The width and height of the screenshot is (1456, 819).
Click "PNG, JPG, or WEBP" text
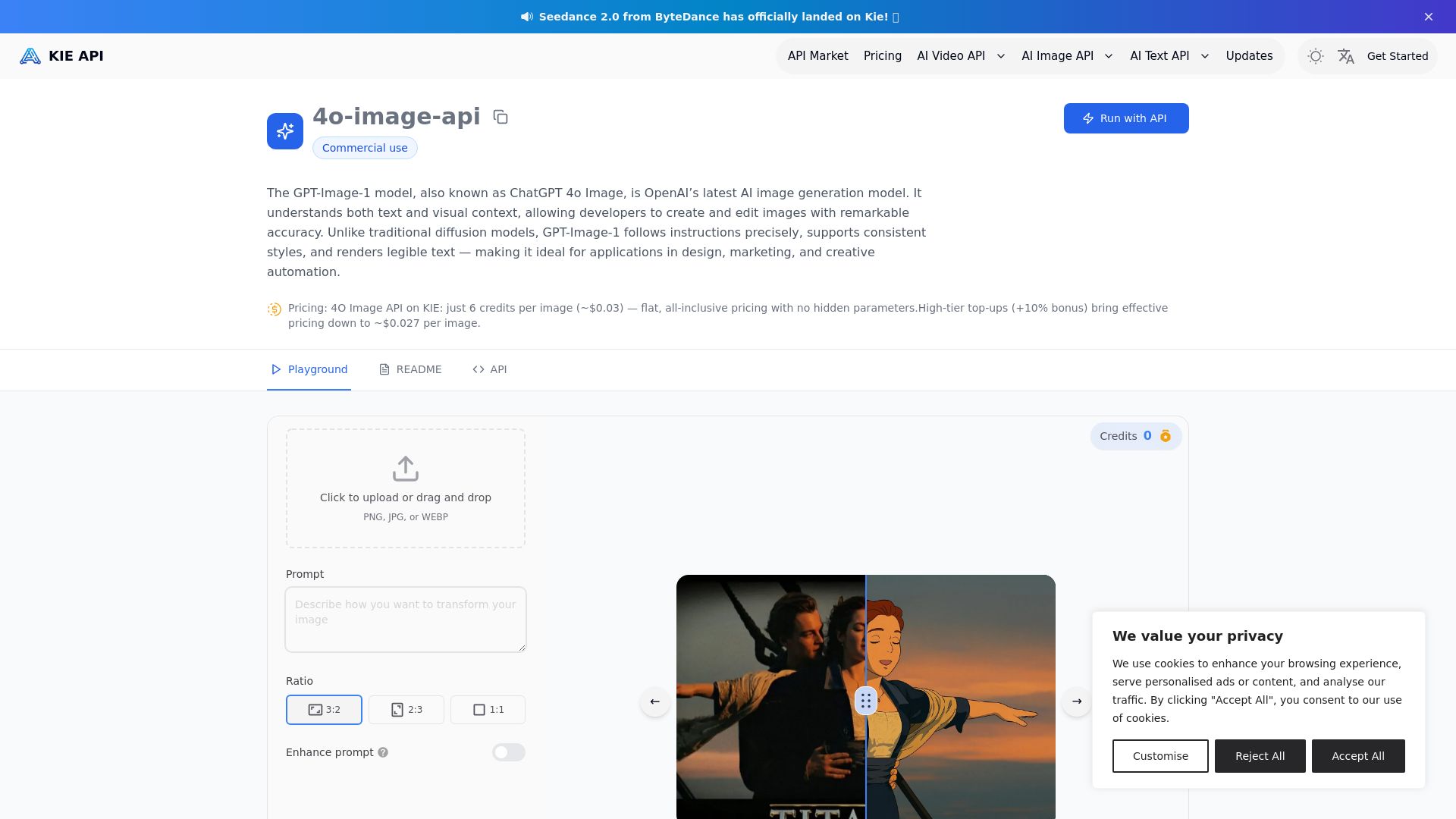click(406, 517)
